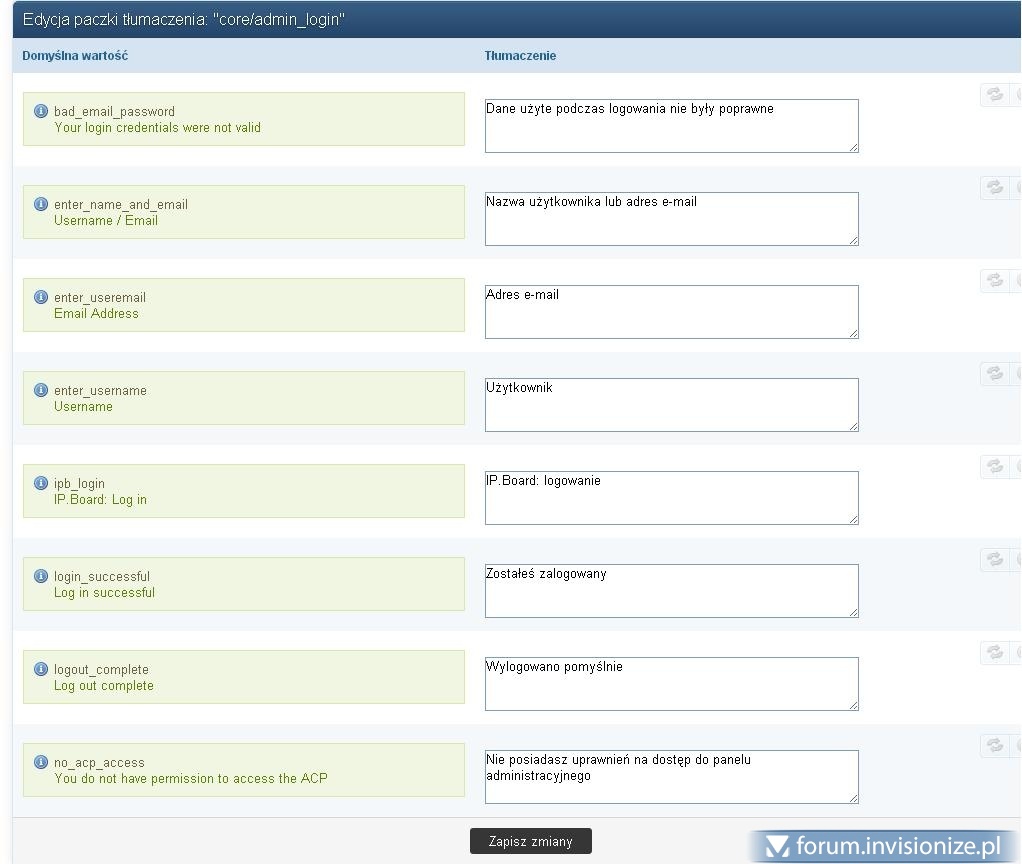The height and width of the screenshot is (864, 1022).
Task: Click the info icon next to enter_name_and_email
Action: point(41,204)
